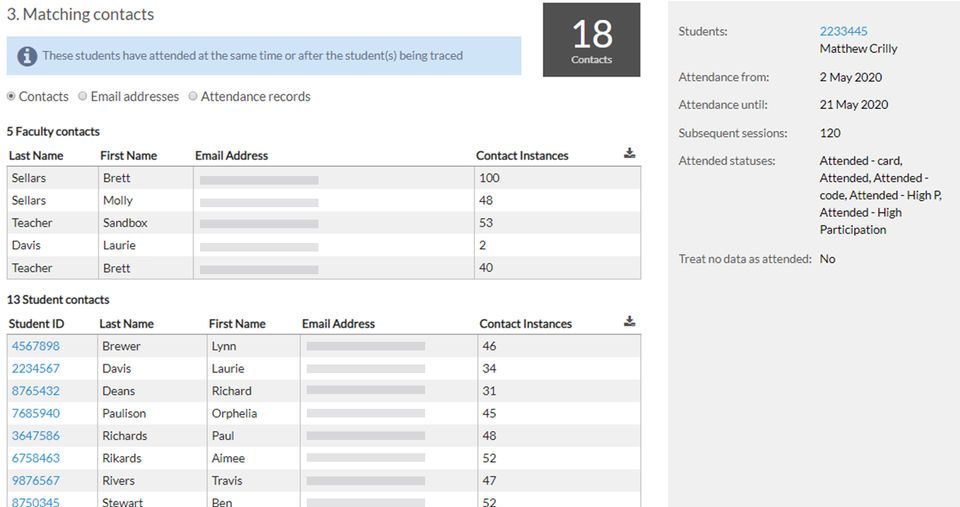Click the faculty Last Name column header

[36, 156]
